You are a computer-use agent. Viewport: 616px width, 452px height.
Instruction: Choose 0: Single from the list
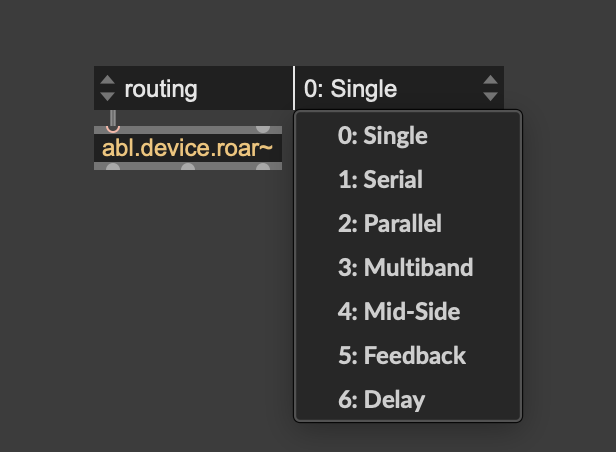tap(382, 136)
